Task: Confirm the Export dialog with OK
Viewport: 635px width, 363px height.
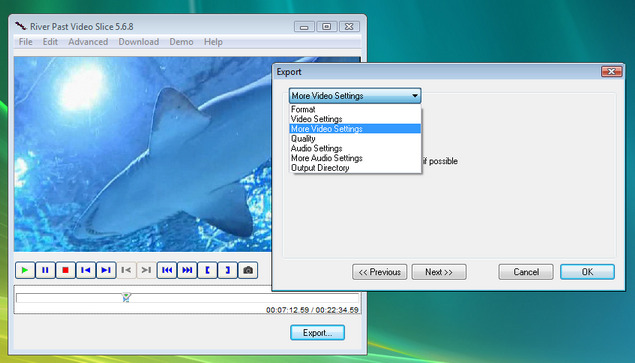Action: coord(587,272)
